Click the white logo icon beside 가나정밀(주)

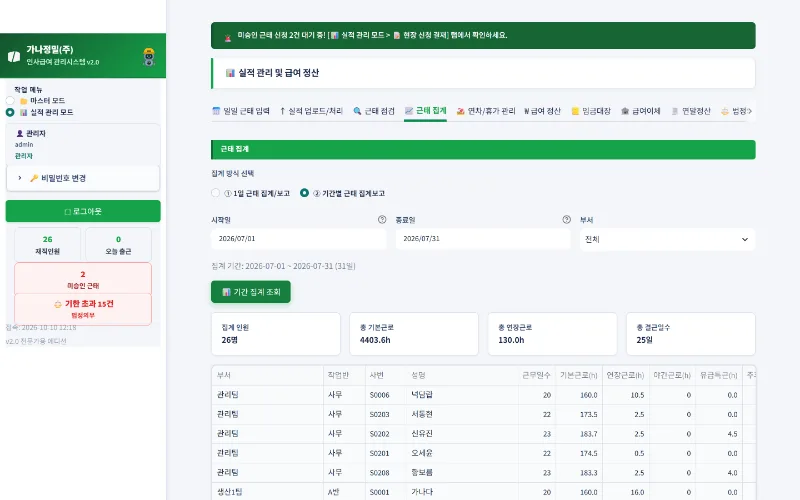coord(14,56)
